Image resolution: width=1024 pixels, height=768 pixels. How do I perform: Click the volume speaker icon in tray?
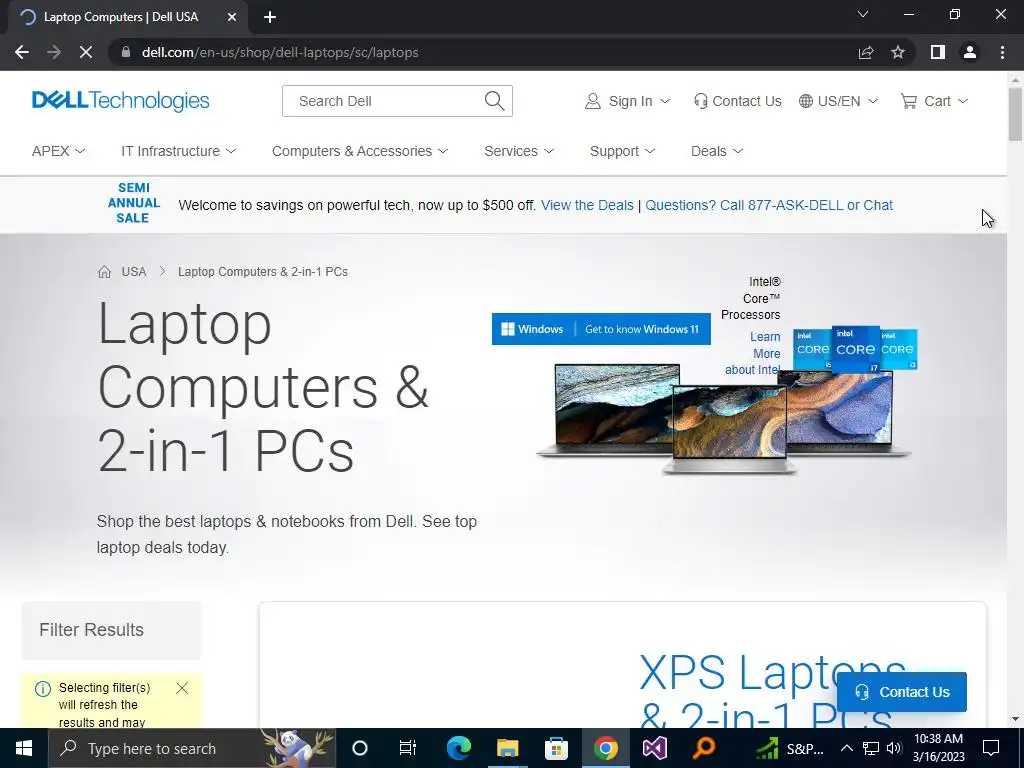[894, 748]
